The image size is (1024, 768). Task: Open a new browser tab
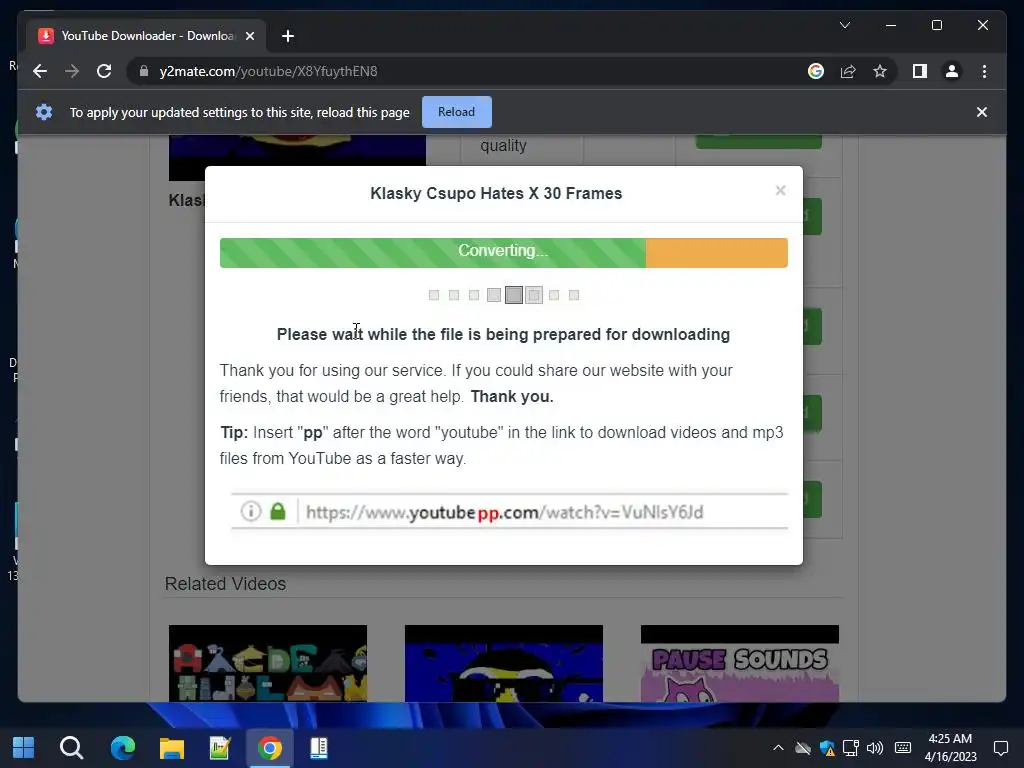coord(288,36)
